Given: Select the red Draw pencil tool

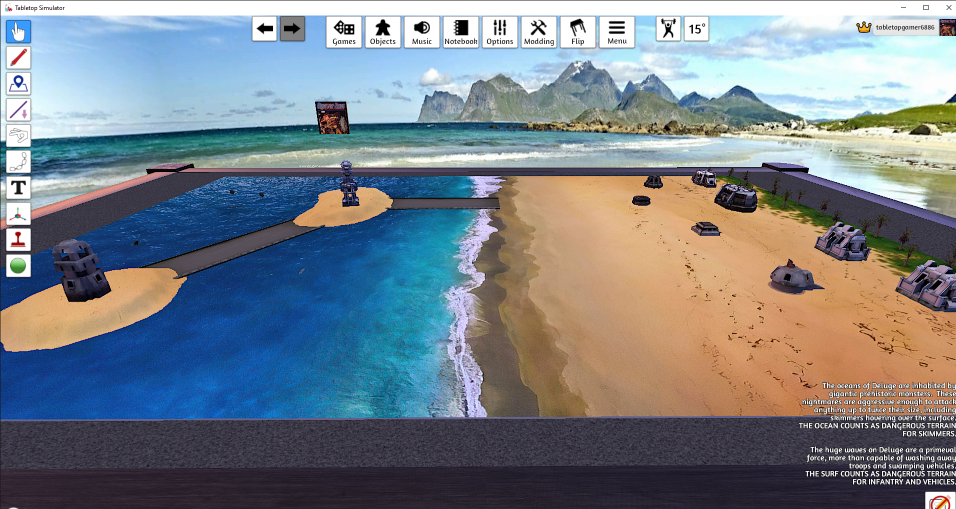Looking at the screenshot, I should 18,57.
